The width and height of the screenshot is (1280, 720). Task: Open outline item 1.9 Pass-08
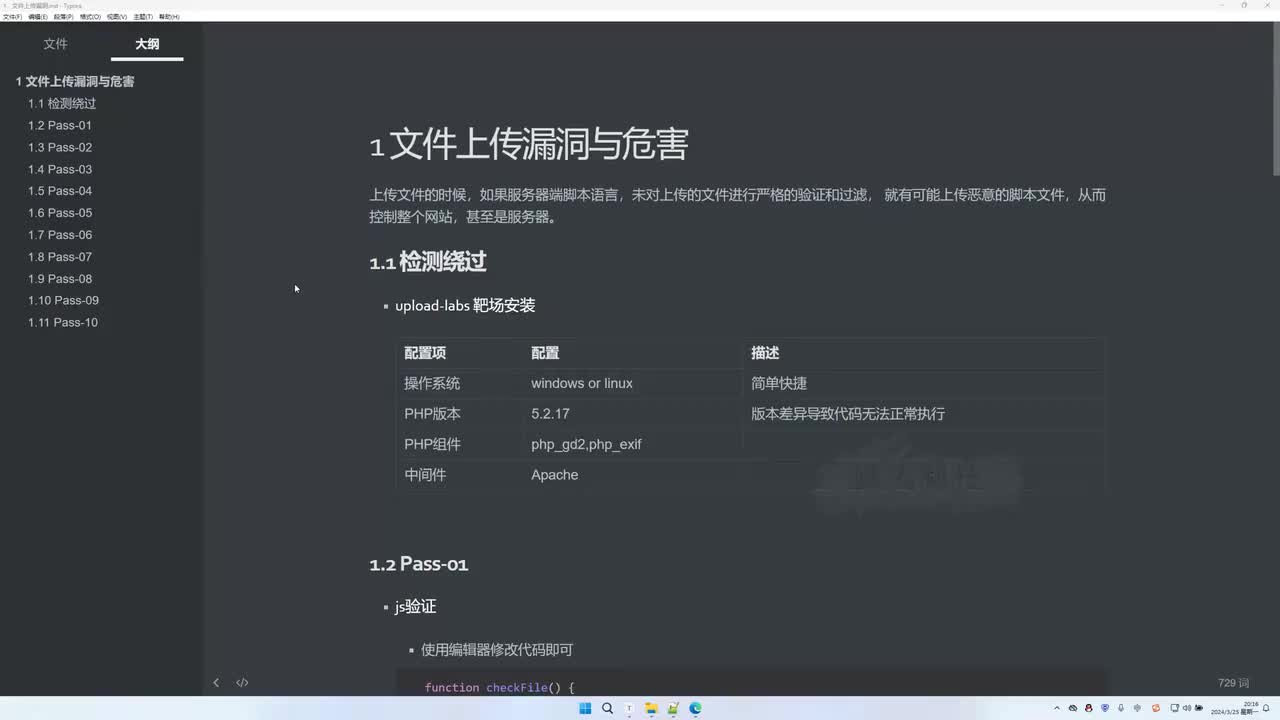pos(60,279)
